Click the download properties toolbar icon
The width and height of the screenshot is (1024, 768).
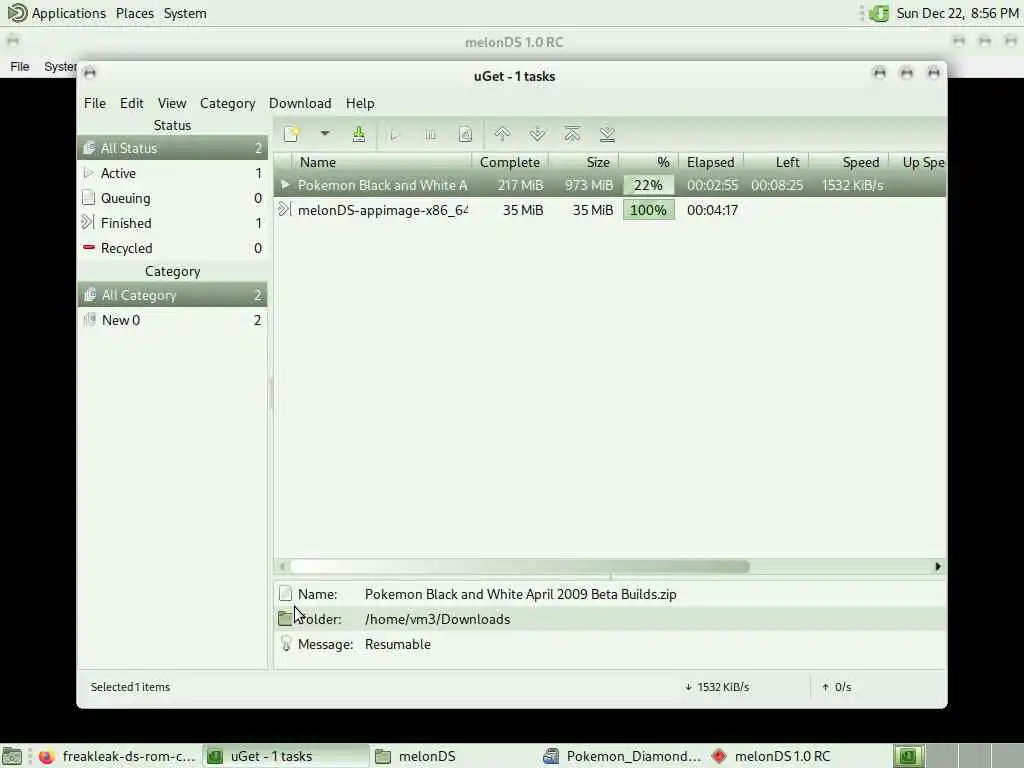(466, 135)
